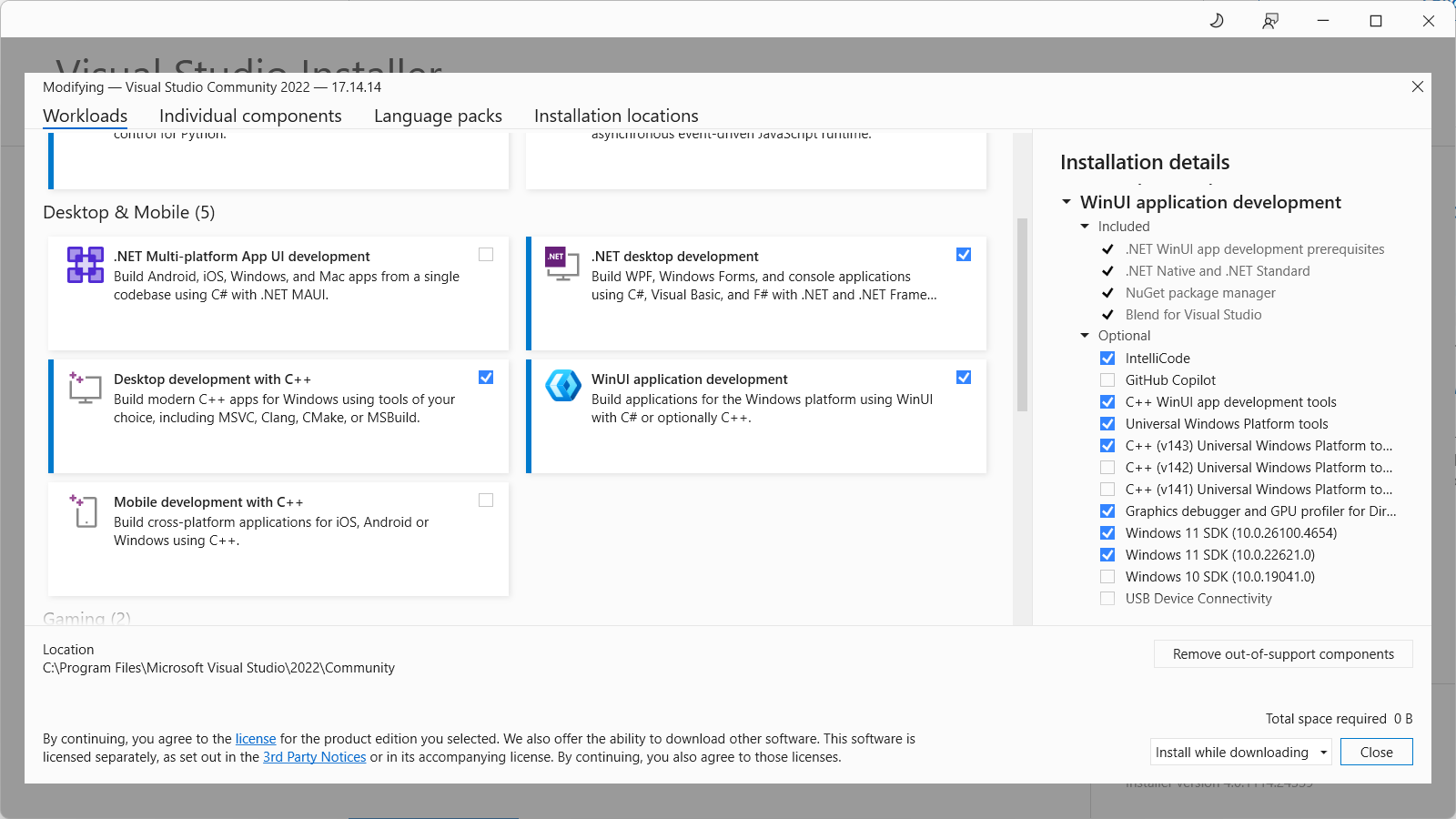Click the checkmark beside NuGet package manager
This screenshot has width=1456, height=819.
(1108, 293)
